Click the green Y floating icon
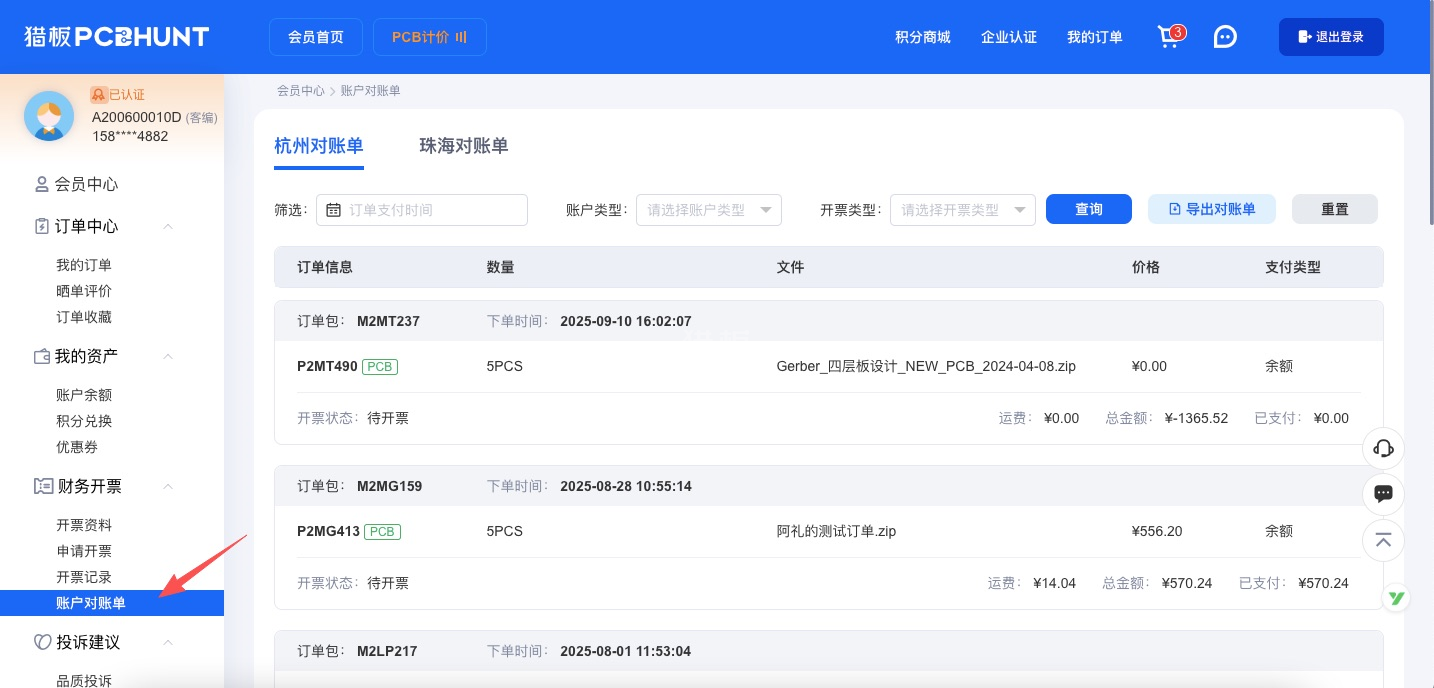This screenshot has height=688, width=1434. pyautogui.click(x=1396, y=597)
